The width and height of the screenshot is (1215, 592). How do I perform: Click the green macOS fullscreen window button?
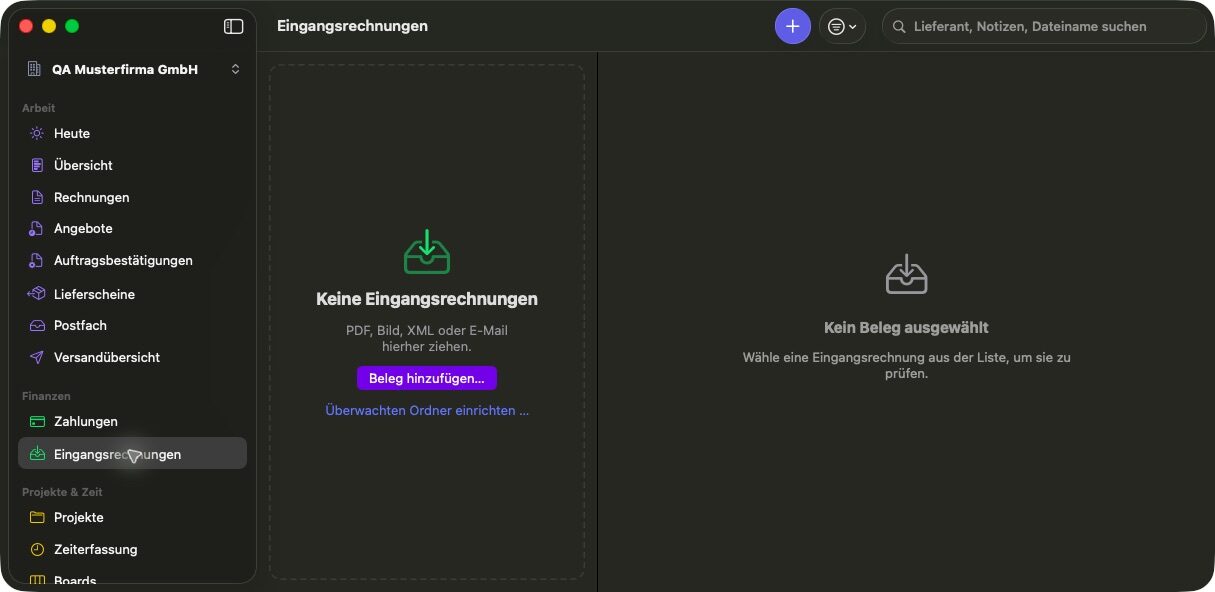click(x=72, y=26)
